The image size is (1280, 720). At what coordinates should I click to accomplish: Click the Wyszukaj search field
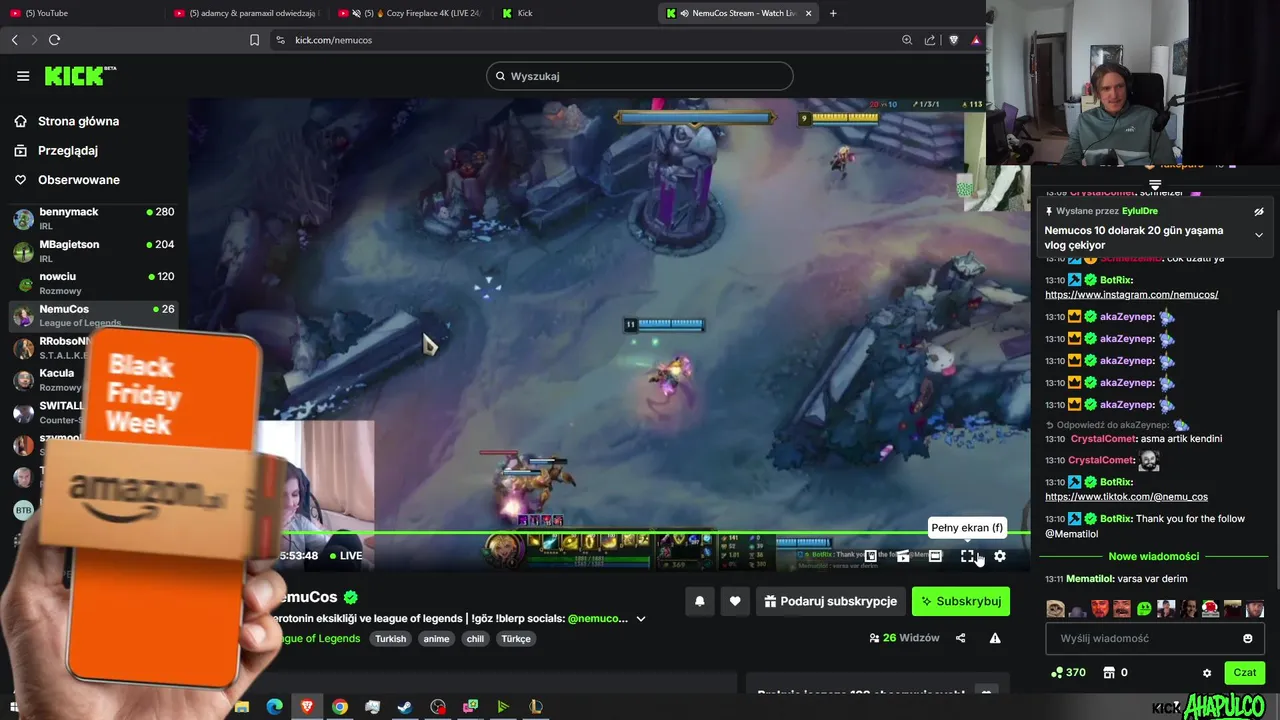click(640, 76)
